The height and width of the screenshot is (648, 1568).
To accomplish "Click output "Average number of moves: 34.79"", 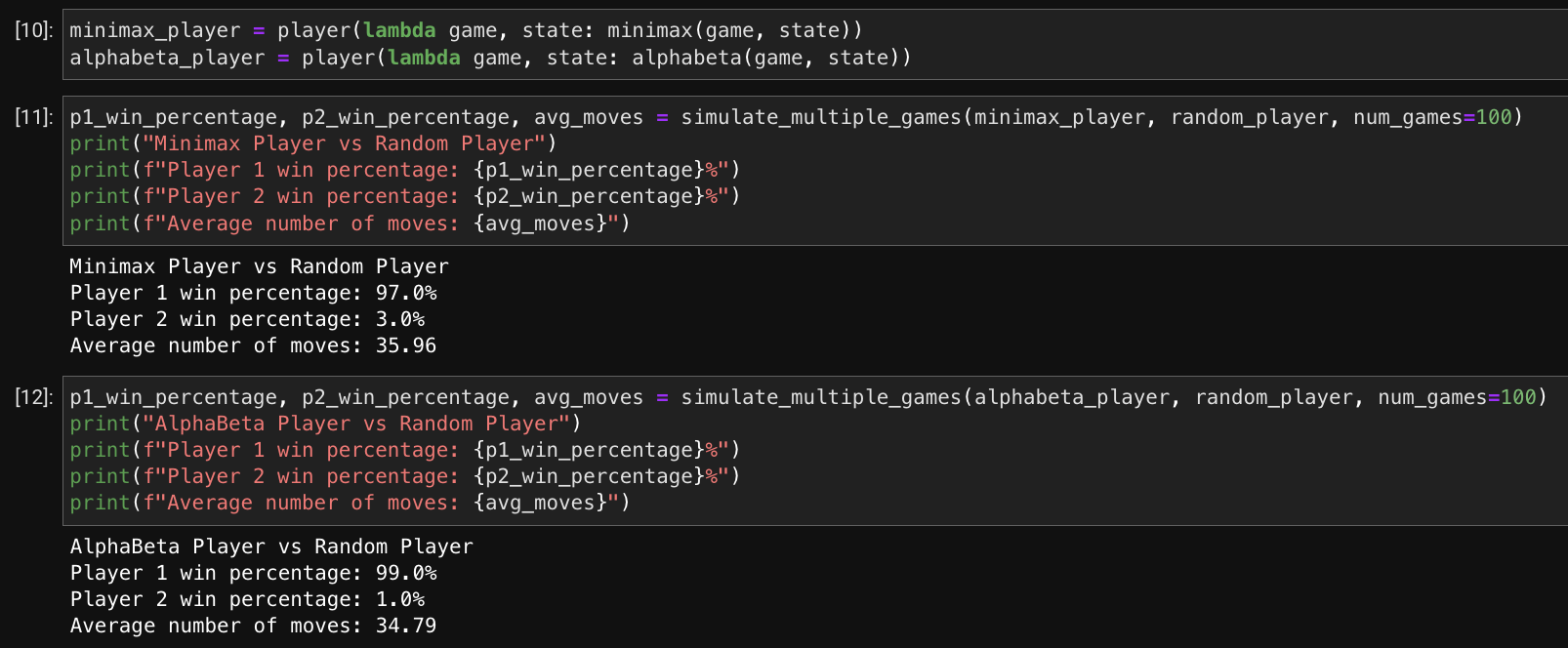I will 253,626.
